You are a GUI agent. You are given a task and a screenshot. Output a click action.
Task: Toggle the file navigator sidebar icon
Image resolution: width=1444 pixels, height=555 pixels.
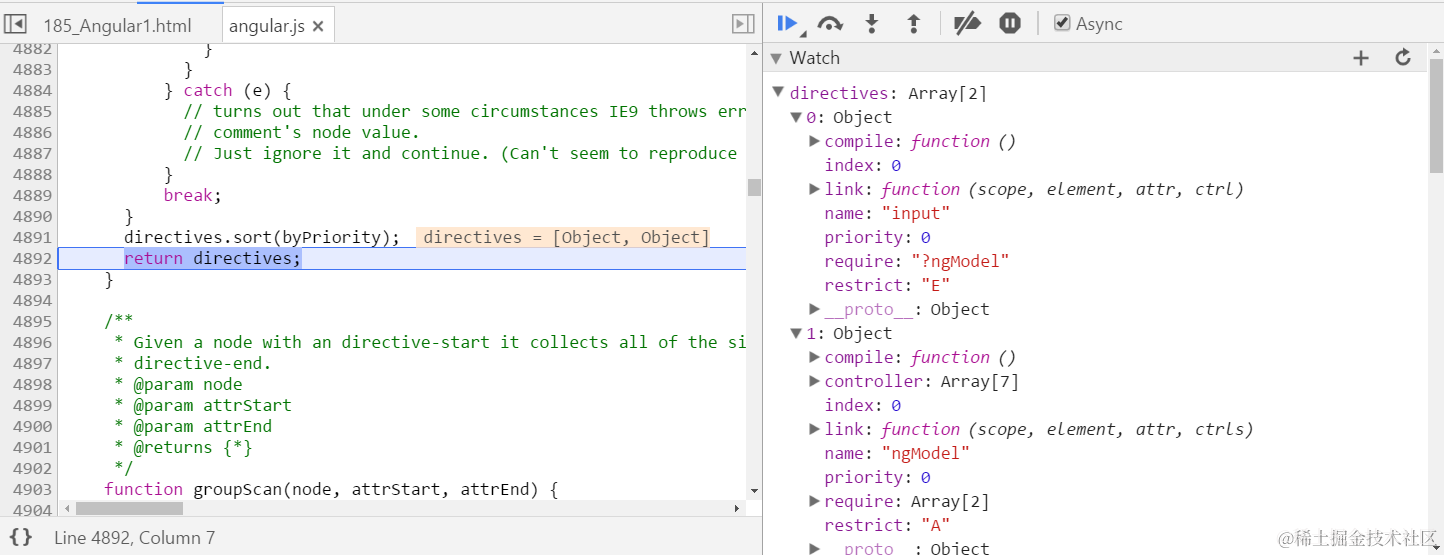tap(17, 25)
